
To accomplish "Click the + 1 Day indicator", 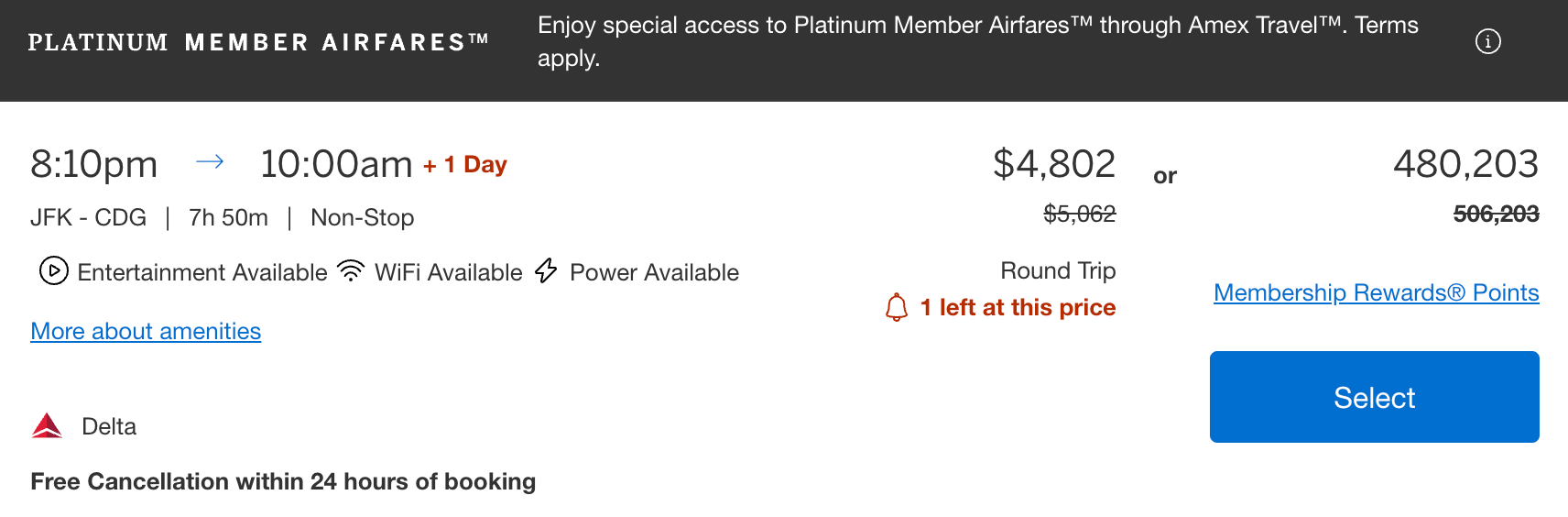I will [464, 165].
